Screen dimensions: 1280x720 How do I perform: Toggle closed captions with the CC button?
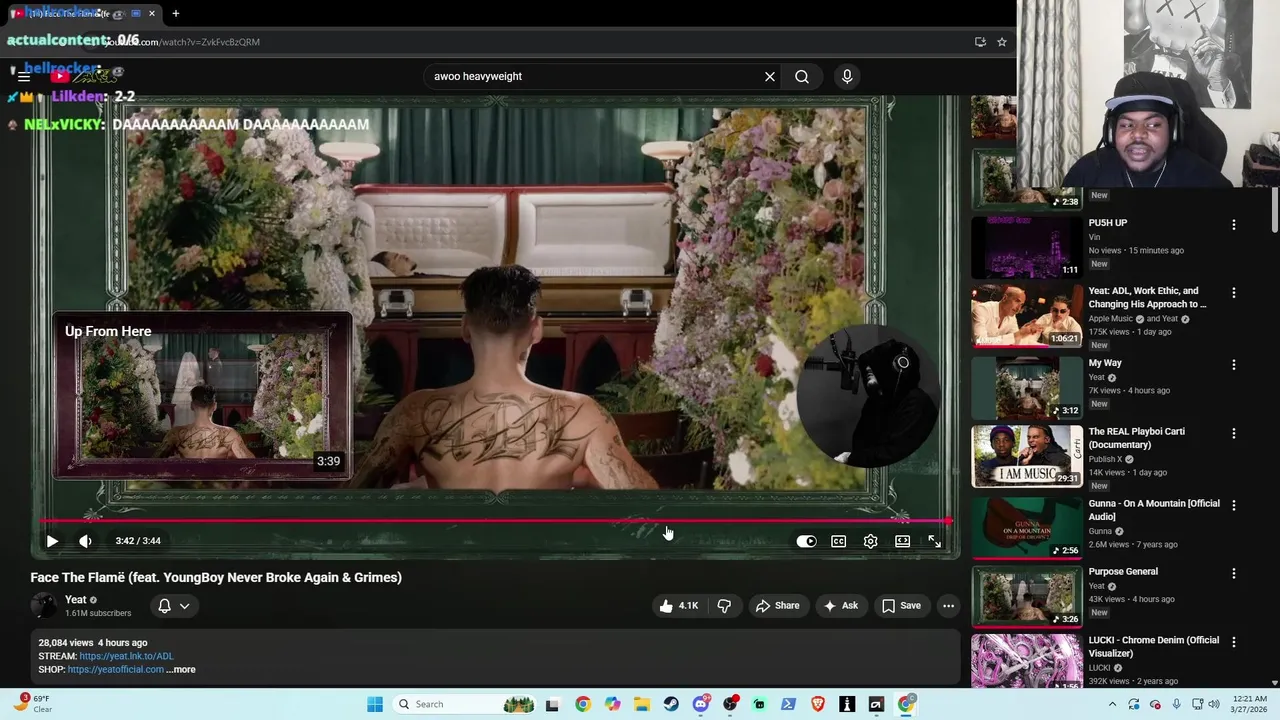point(838,541)
